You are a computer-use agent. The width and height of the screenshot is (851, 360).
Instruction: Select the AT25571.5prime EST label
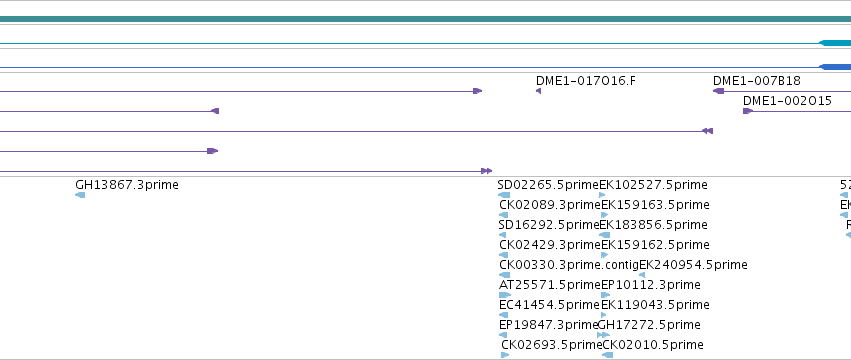(x=550, y=285)
